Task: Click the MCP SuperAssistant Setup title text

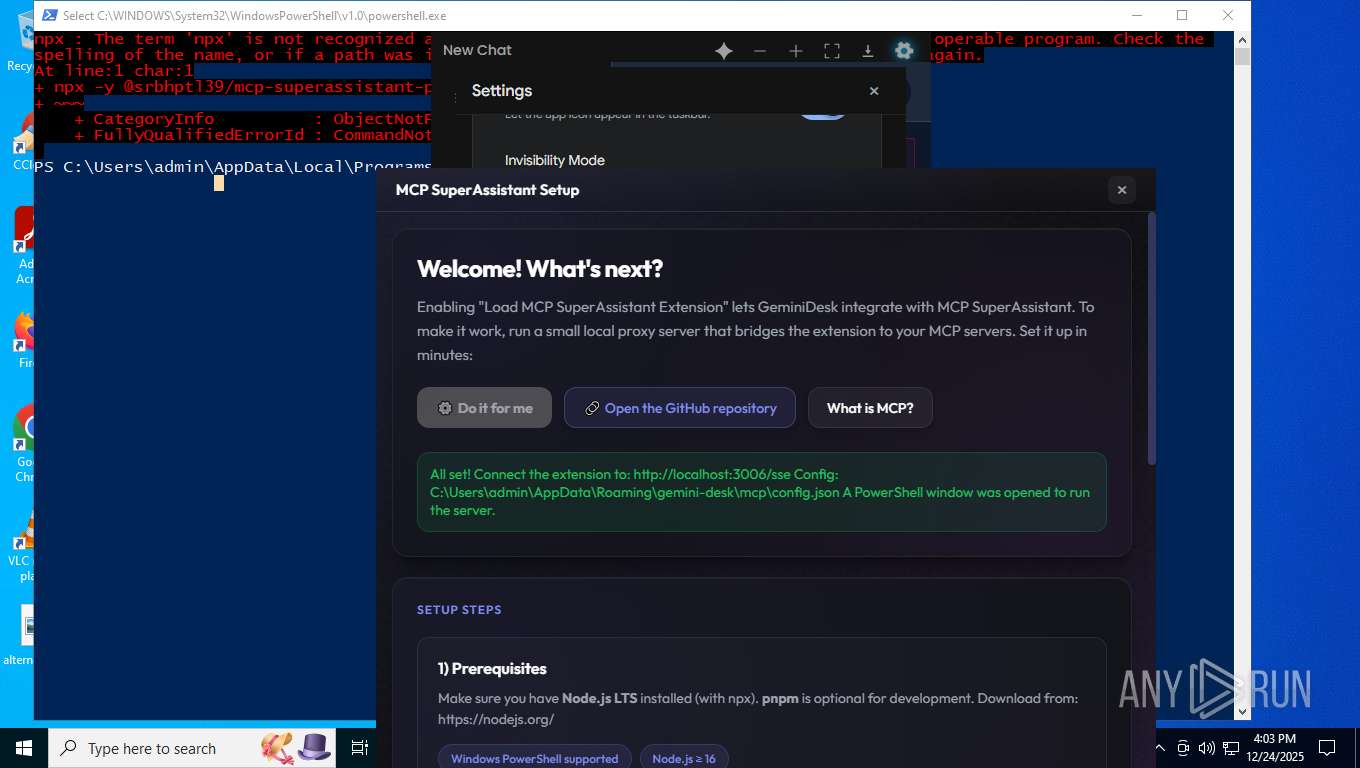Action: [487, 190]
